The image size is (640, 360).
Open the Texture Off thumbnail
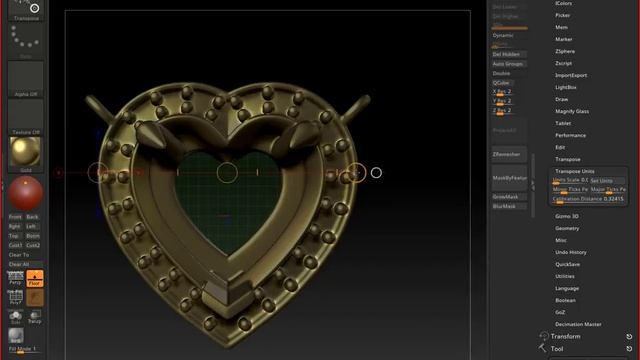pyautogui.click(x=26, y=118)
